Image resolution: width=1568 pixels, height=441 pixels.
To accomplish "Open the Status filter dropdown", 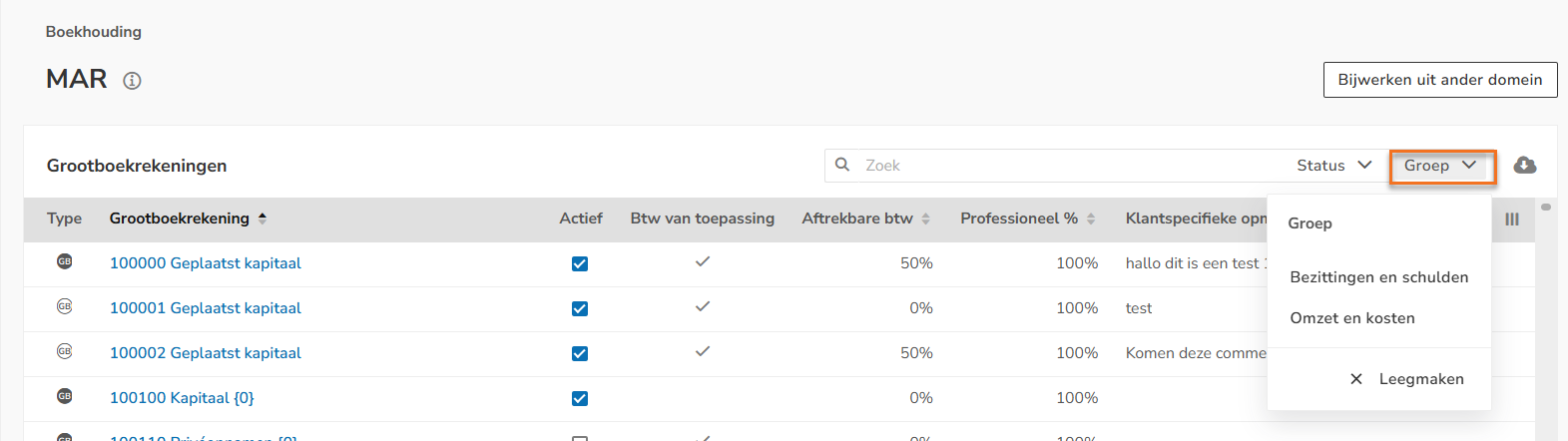I will point(1334,166).
